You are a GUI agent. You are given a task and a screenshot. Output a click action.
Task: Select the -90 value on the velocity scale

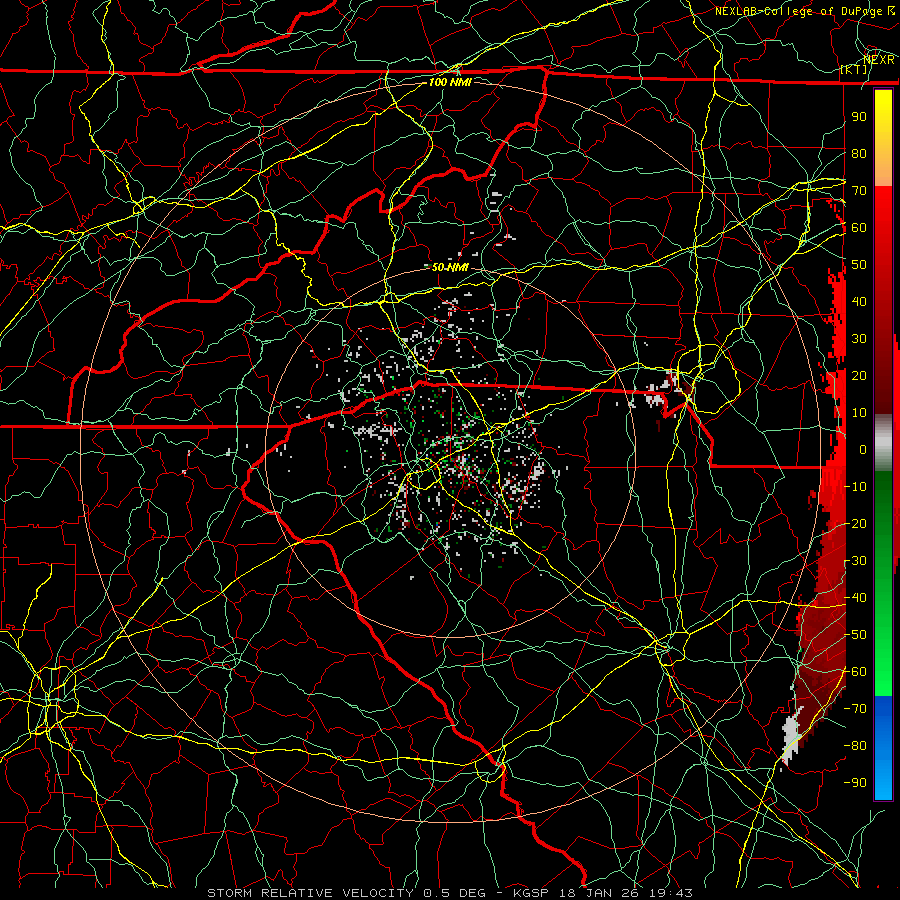855,783
